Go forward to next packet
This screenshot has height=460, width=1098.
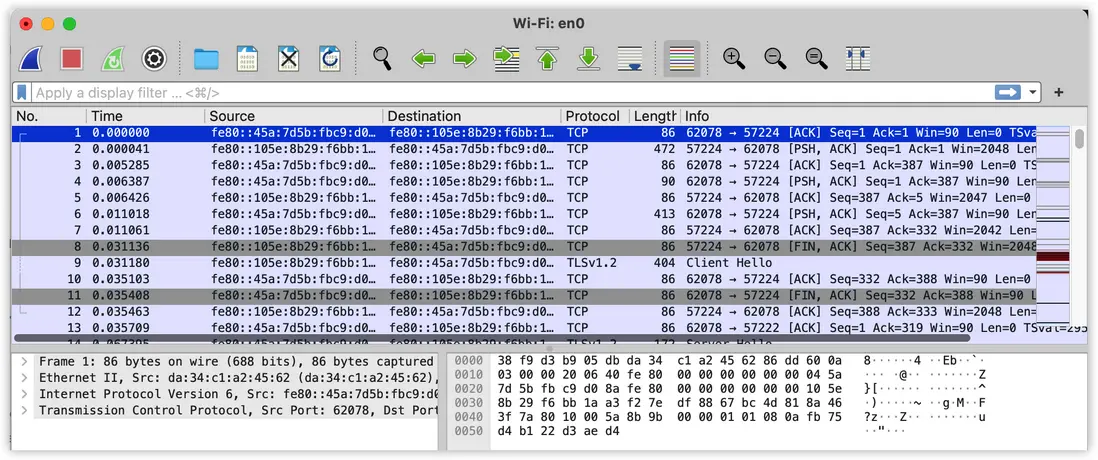pos(465,59)
